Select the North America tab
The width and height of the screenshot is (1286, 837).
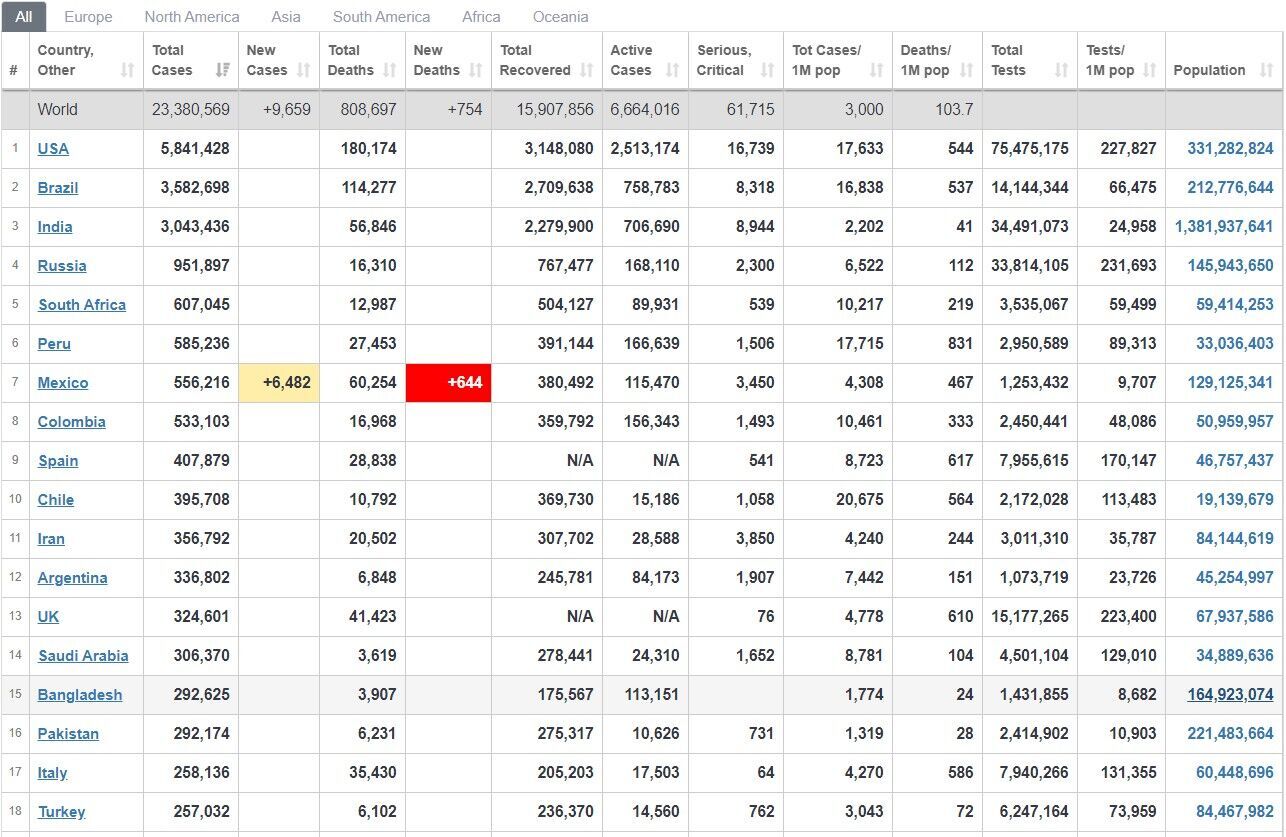(x=192, y=17)
